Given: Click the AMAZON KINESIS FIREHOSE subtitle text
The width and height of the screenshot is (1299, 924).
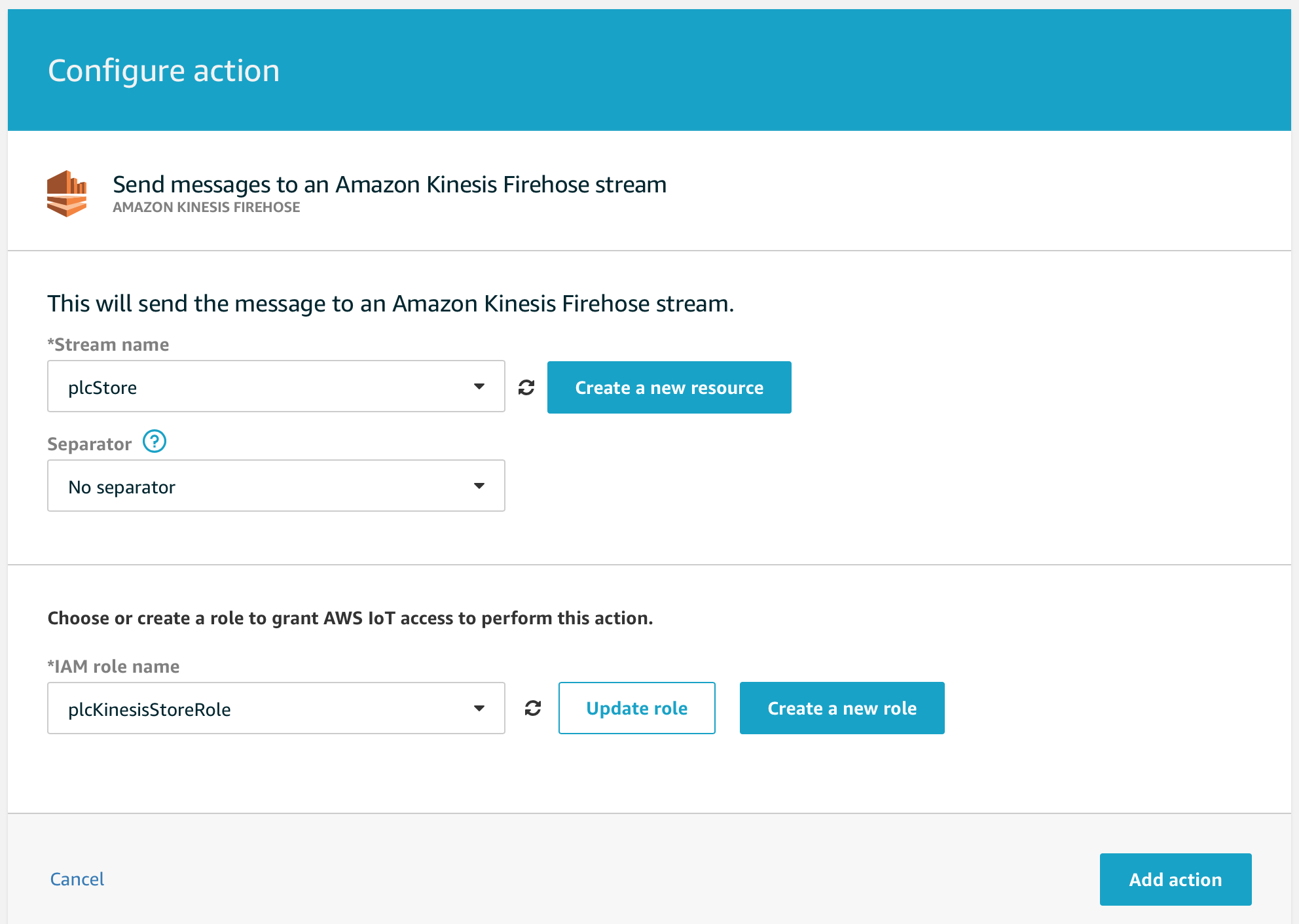Looking at the screenshot, I should coord(206,207).
